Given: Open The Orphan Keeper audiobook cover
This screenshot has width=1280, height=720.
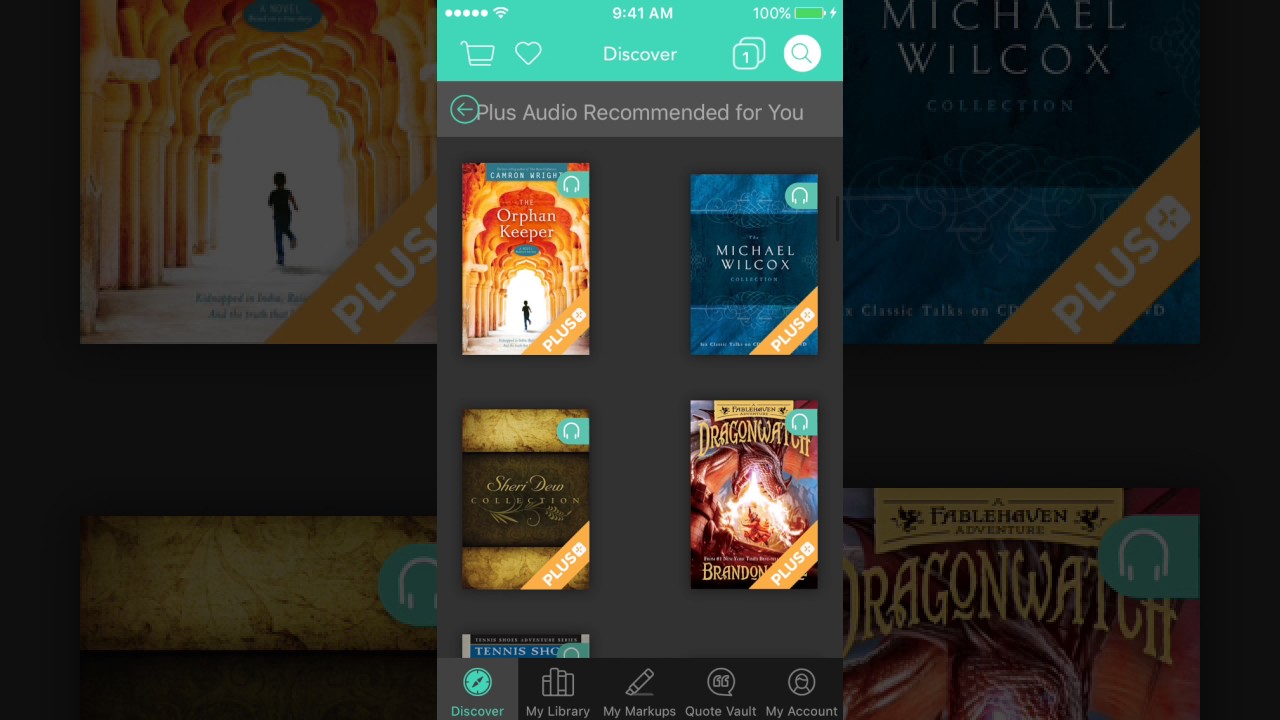Looking at the screenshot, I should coord(525,259).
